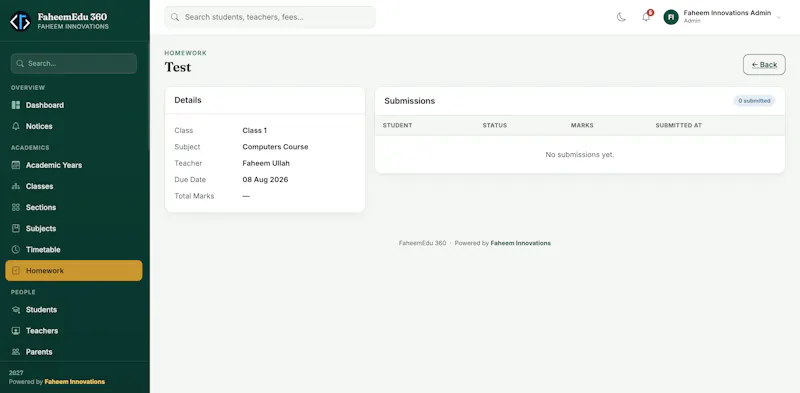The image size is (800, 393).
Task: Click the MARKS column header
Action: 582,125
